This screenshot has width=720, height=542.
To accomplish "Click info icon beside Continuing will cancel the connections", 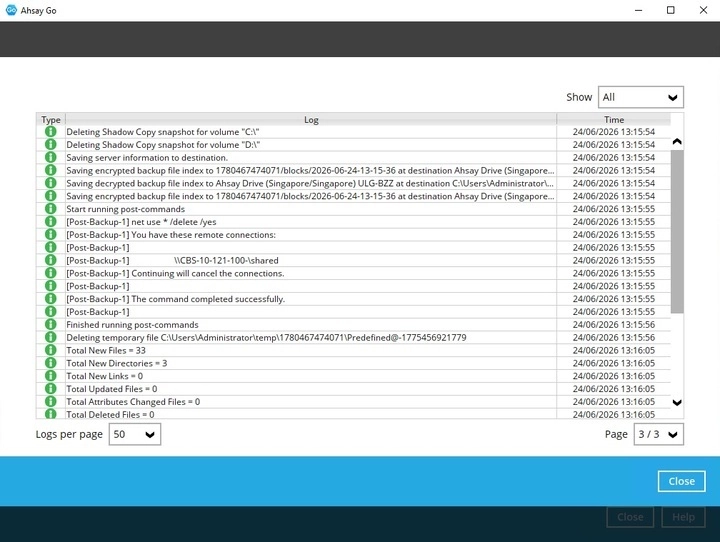I will 51,273.
